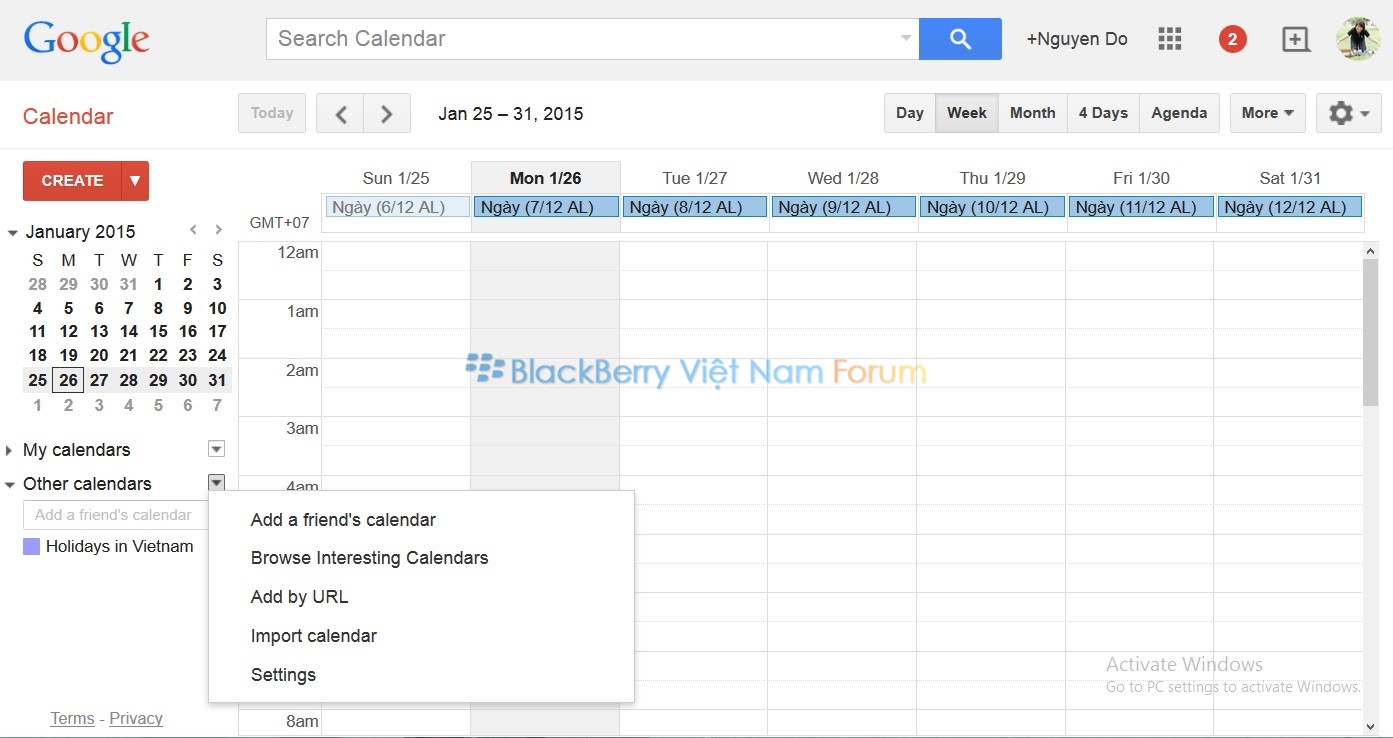Open the CREATE button dropdown arrow

135,181
